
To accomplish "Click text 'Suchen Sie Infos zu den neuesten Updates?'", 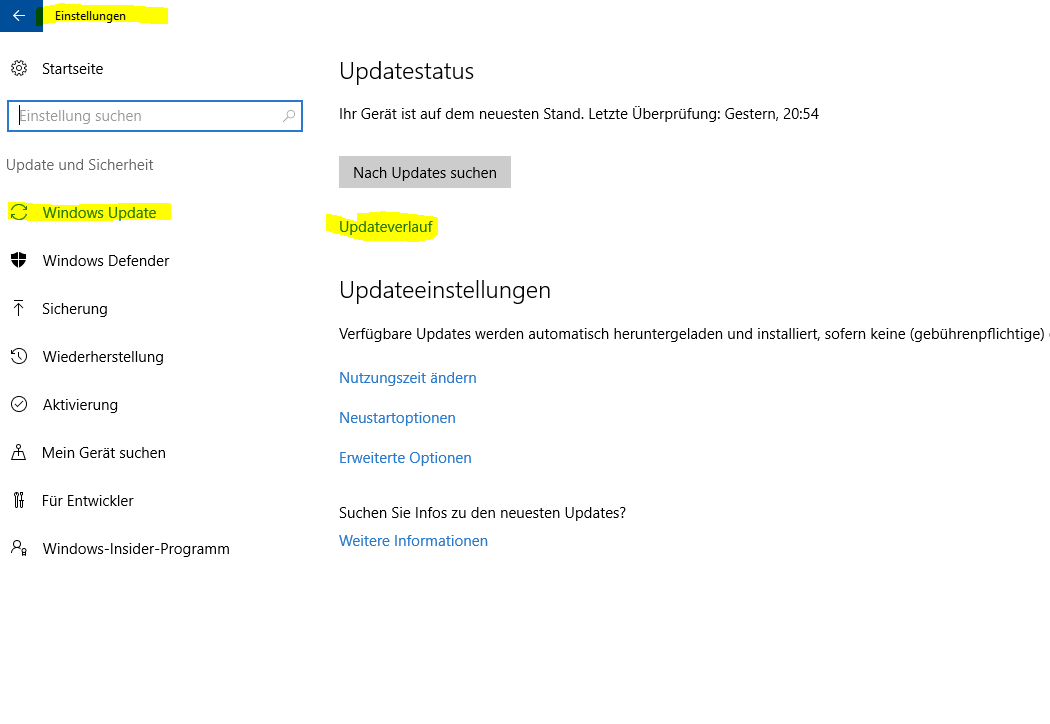I will tap(482, 513).
